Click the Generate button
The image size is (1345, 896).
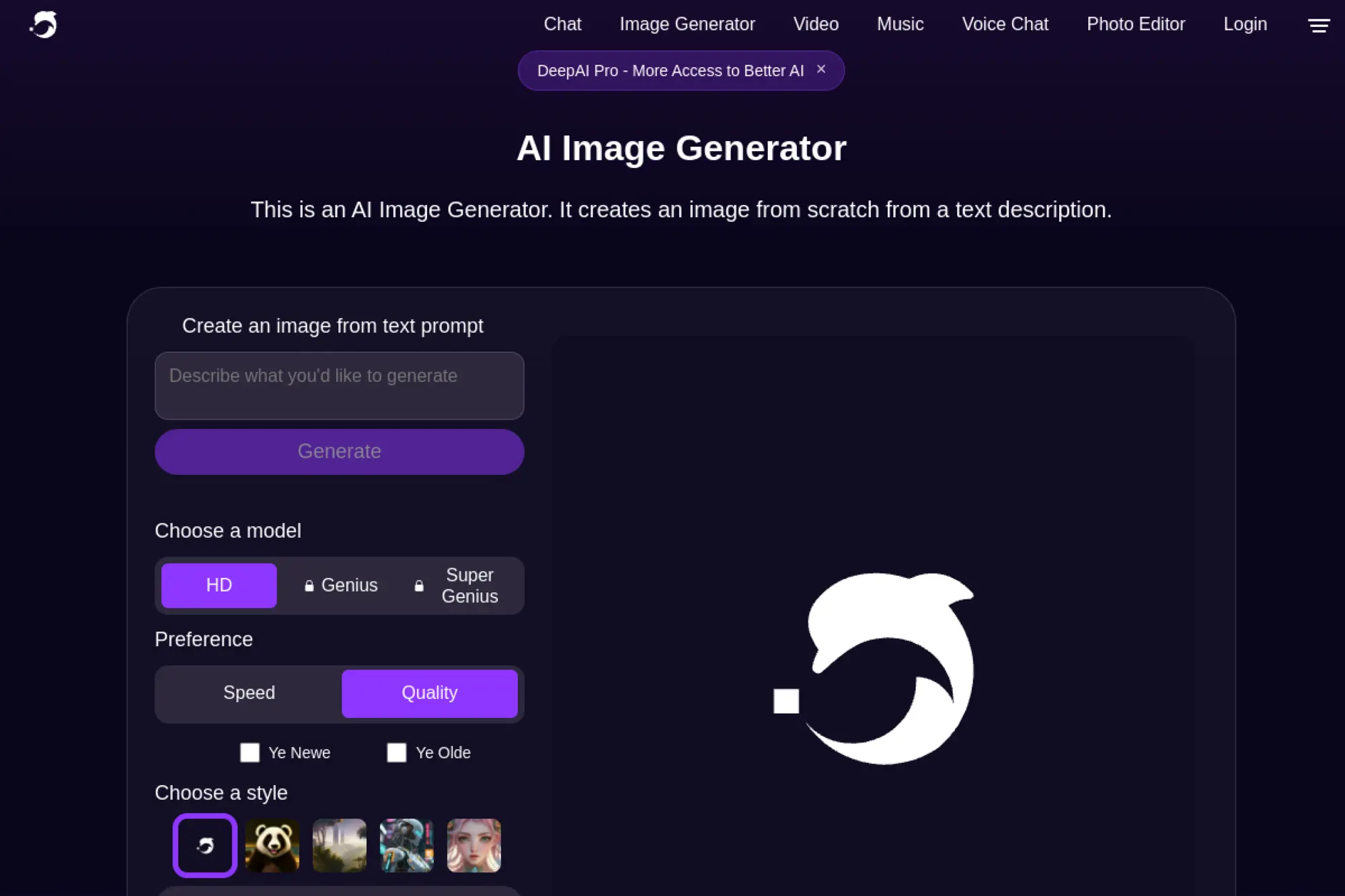pos(340,451)
